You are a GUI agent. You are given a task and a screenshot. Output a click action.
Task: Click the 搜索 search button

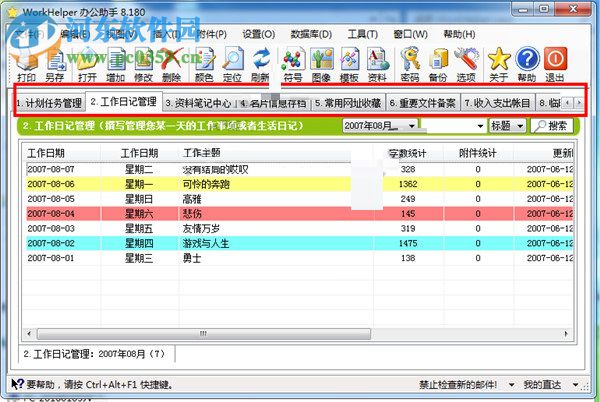552,126
